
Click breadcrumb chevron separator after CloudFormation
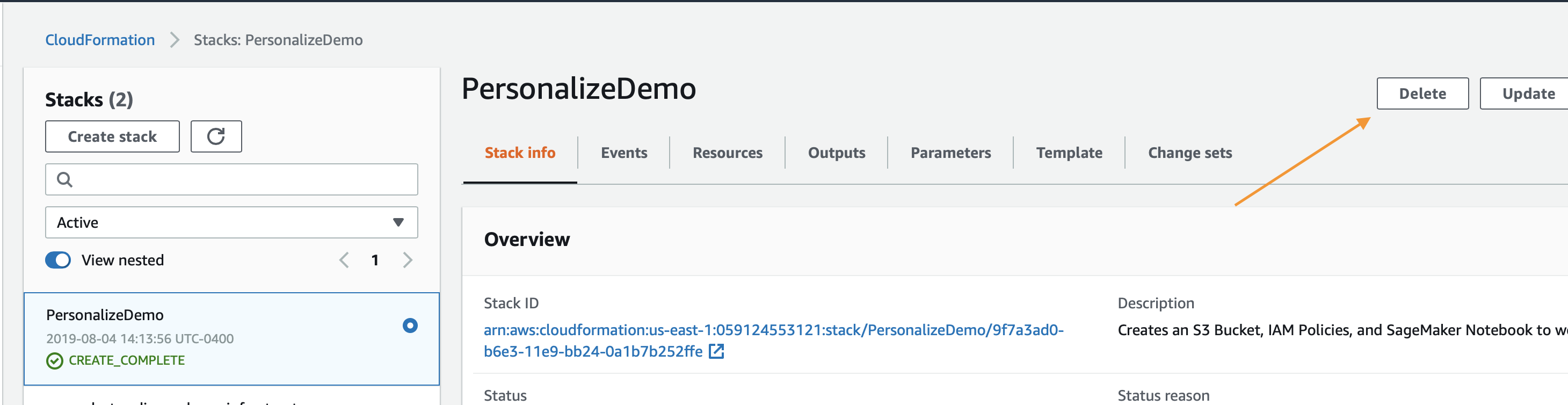tap(175, 40)
